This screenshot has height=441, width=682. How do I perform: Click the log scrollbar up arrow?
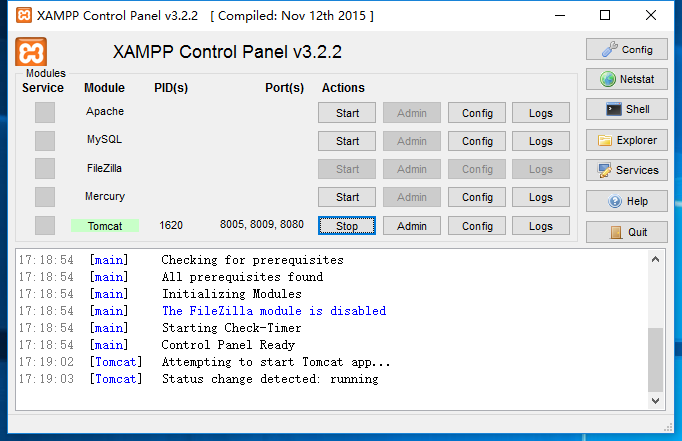coord(655,260)
